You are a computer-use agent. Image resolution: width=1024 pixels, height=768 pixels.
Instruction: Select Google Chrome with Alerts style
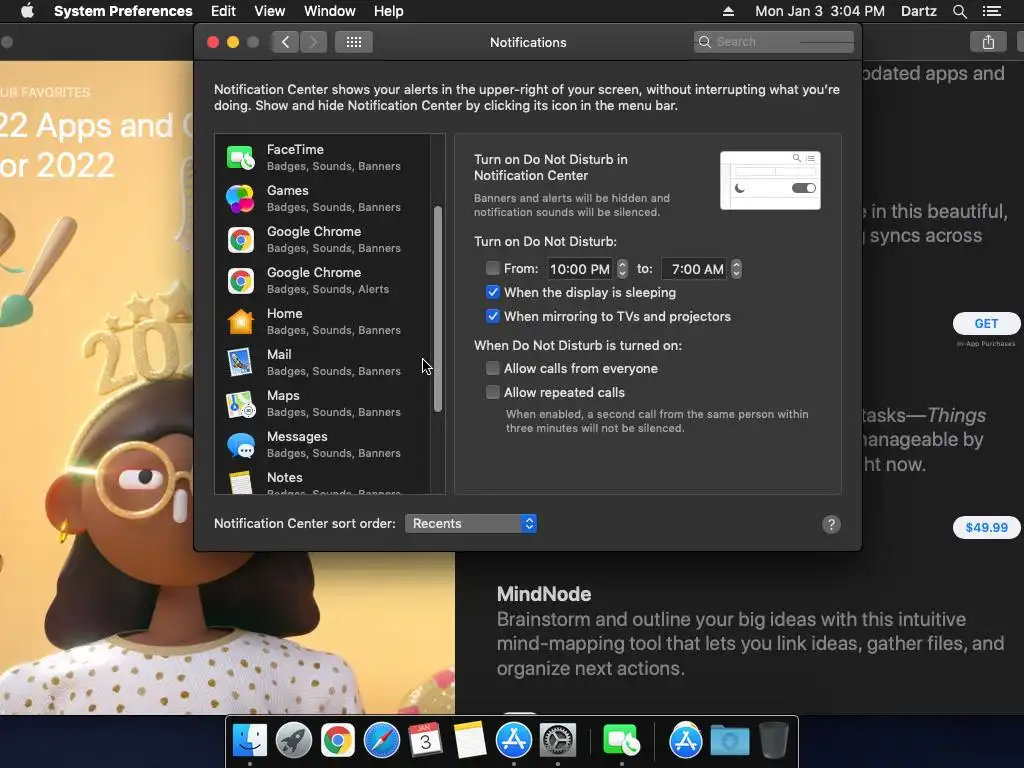pos(323,281)
